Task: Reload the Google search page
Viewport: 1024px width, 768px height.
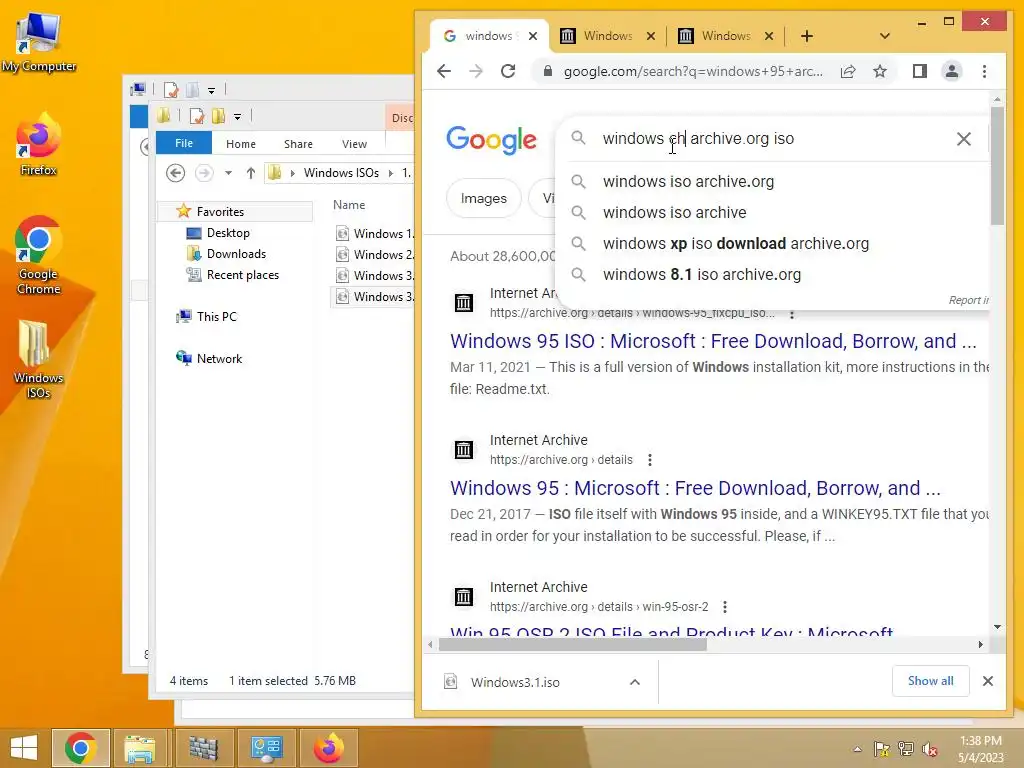Action: click(x=508, y=71)
